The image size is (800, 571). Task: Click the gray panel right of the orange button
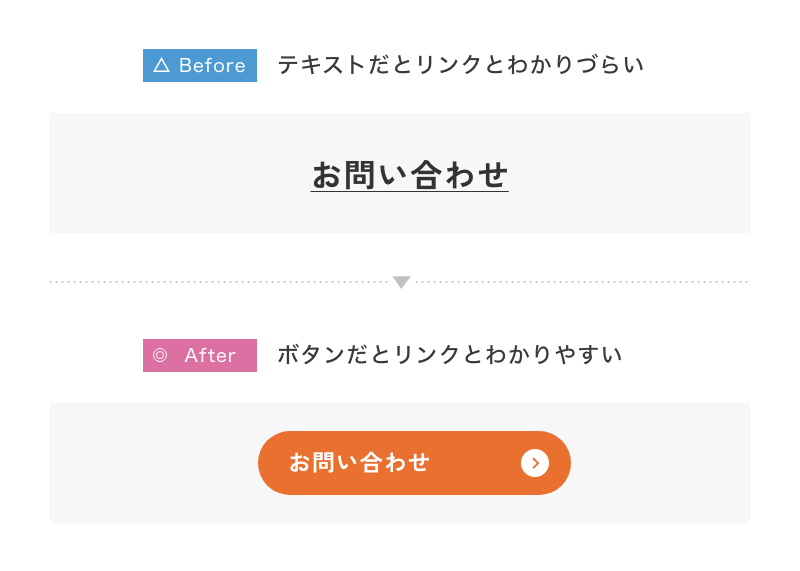point(661,463)
